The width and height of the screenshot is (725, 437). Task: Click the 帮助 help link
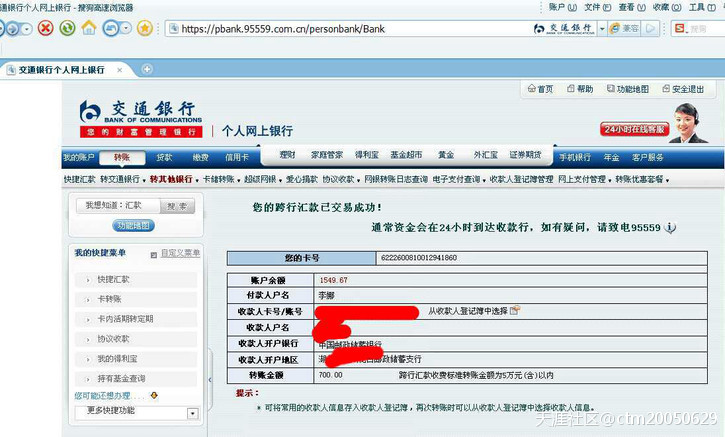point(580,89)
